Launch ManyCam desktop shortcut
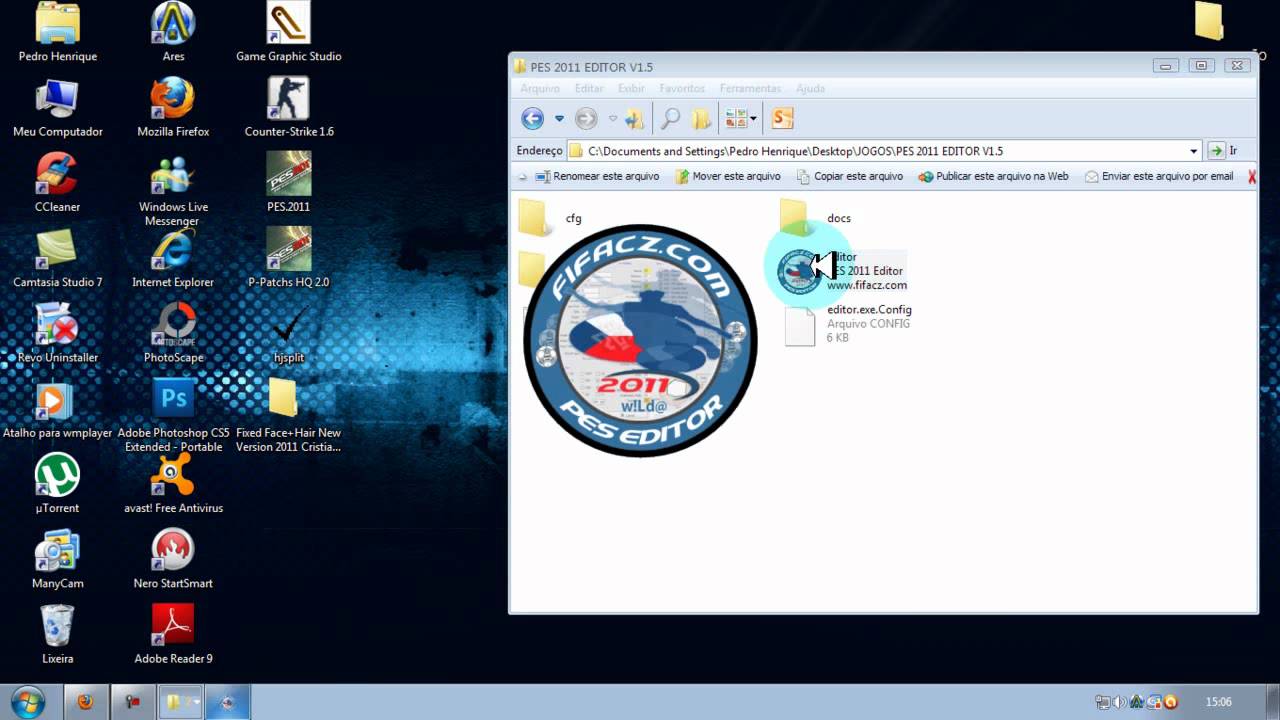1280x720 pixels. click(x=57, y=549)
